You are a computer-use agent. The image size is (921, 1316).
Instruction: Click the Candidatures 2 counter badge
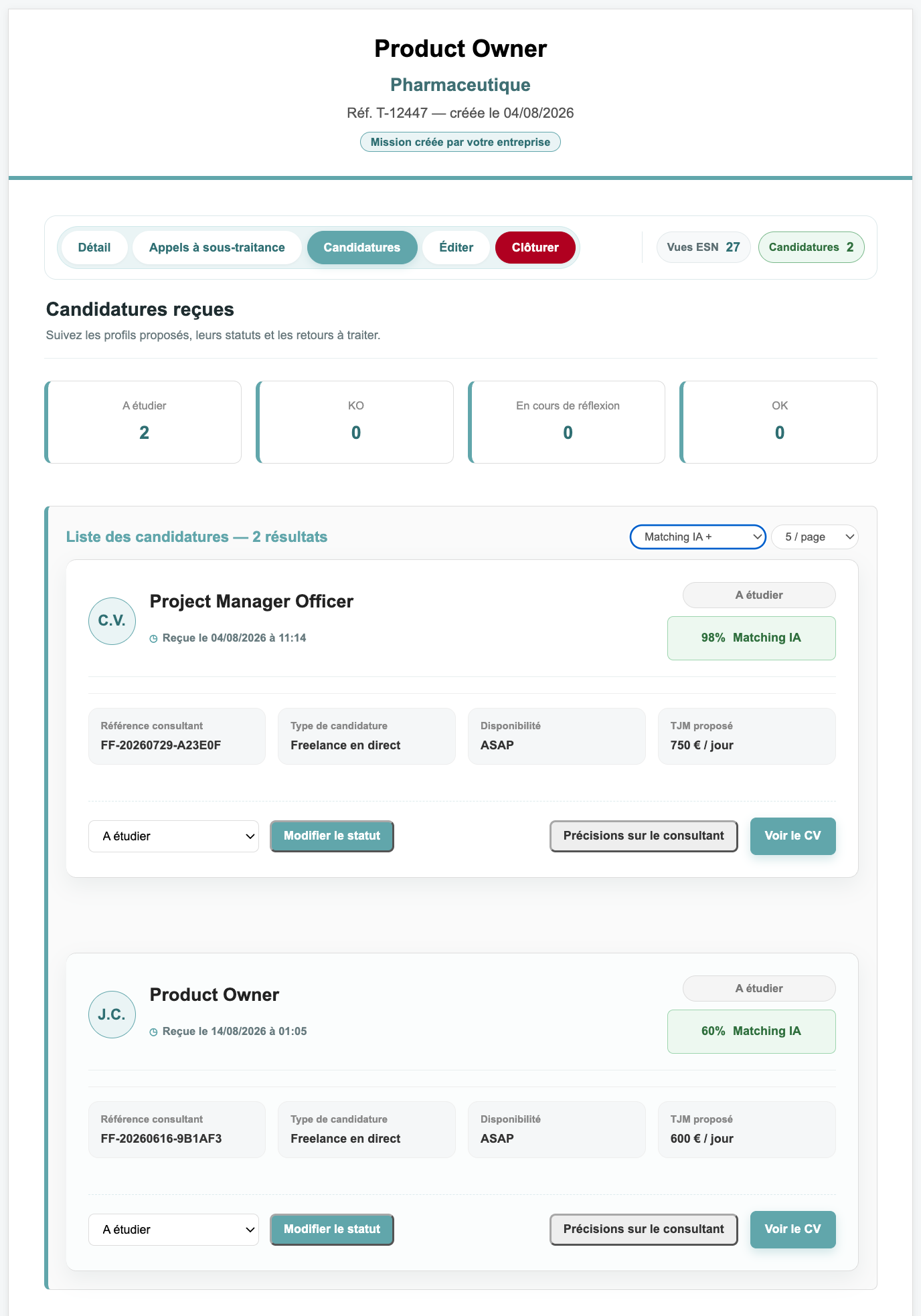click(811, 248)
